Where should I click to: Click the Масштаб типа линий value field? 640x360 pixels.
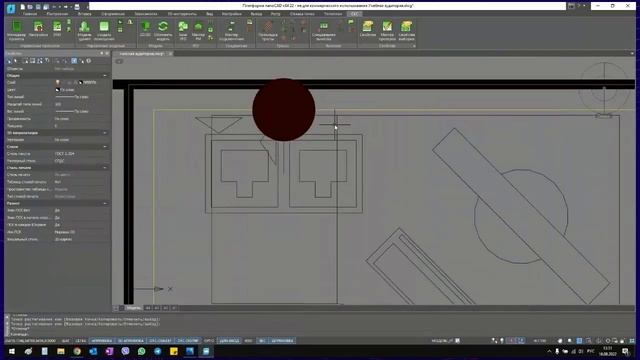[82, 104]
